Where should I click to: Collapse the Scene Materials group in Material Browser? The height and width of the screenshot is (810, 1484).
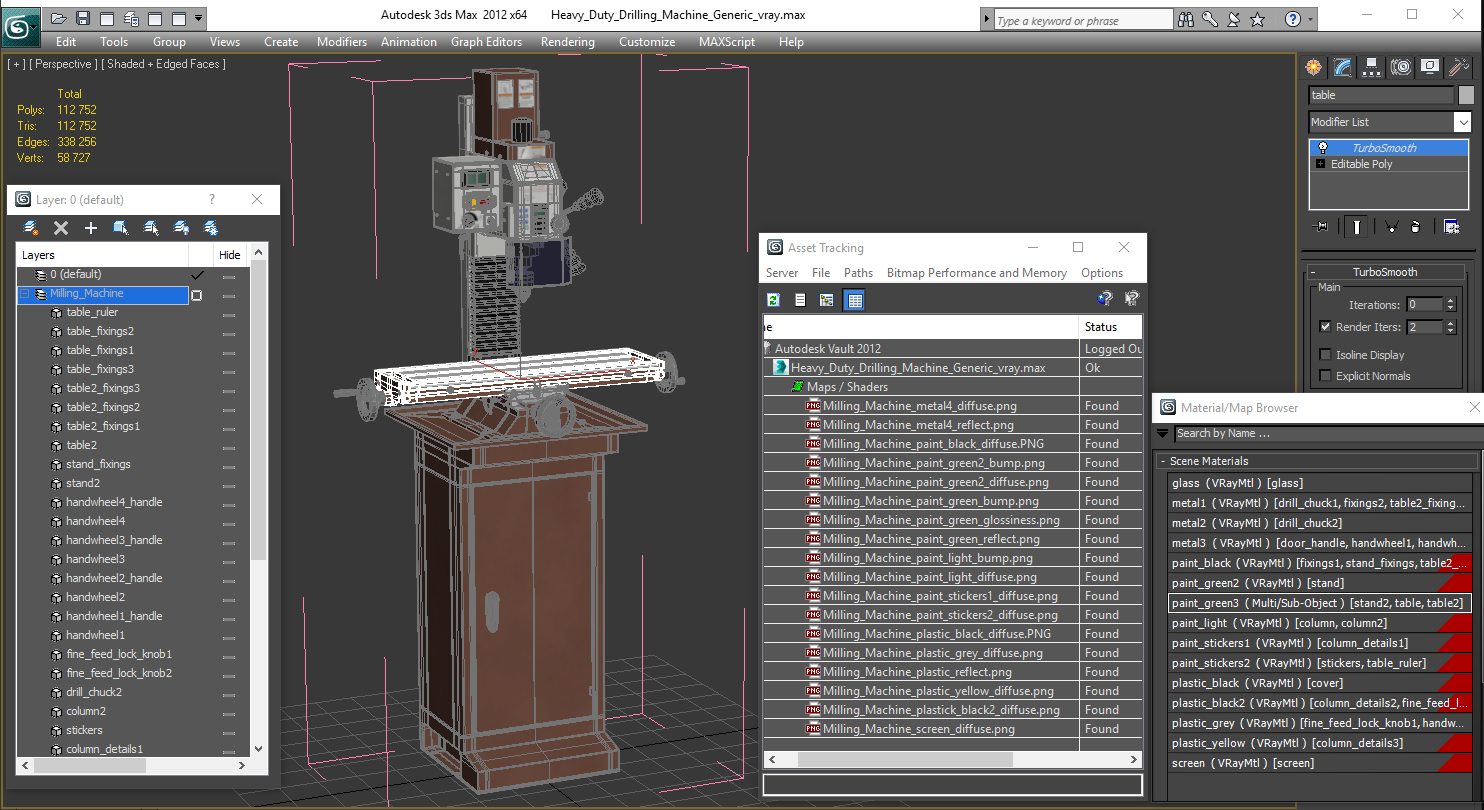(1163, 461)
